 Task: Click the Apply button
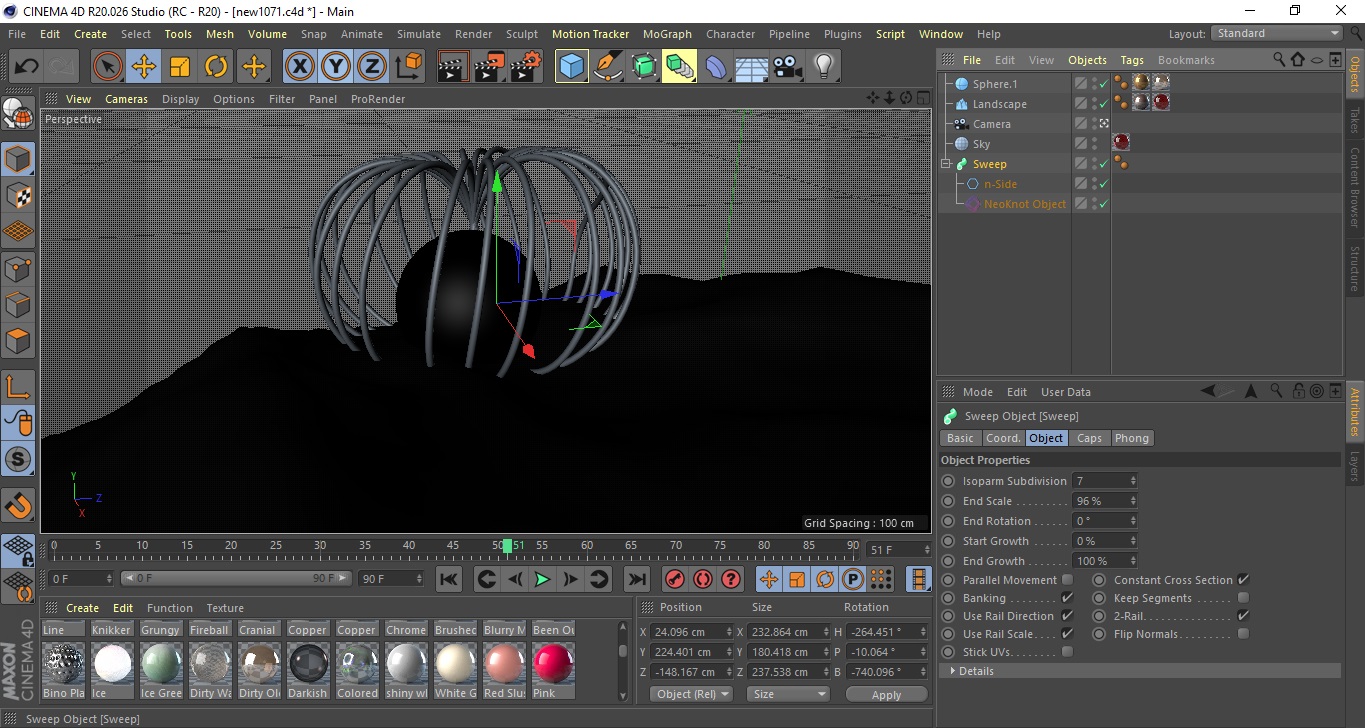click(886, 694)
